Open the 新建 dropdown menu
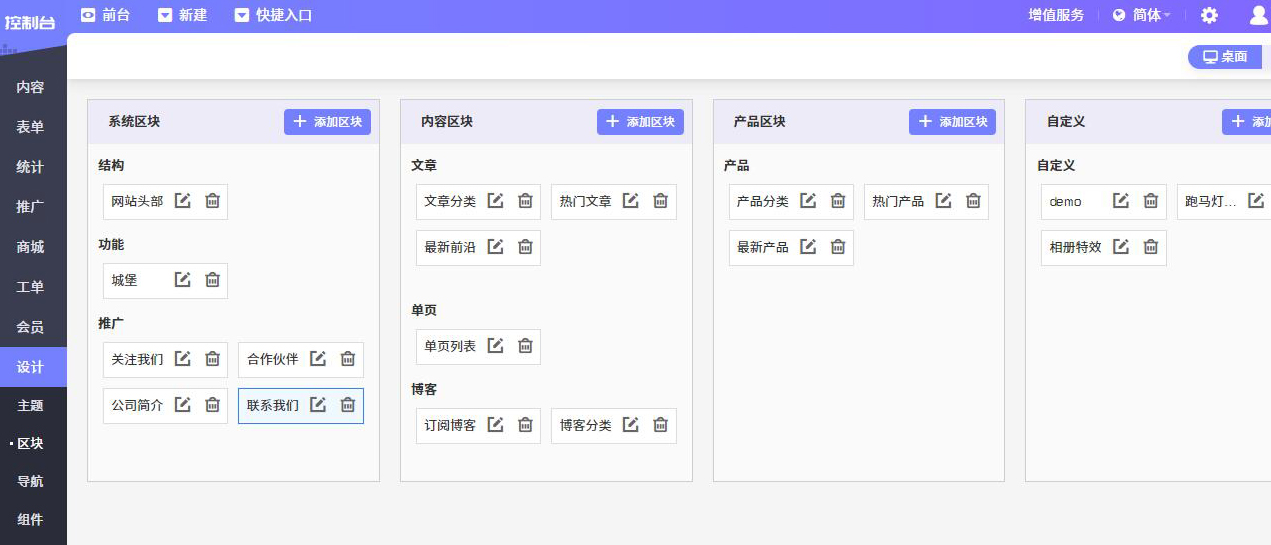The width and height of the screenshot is (1271, 545). 182,15
